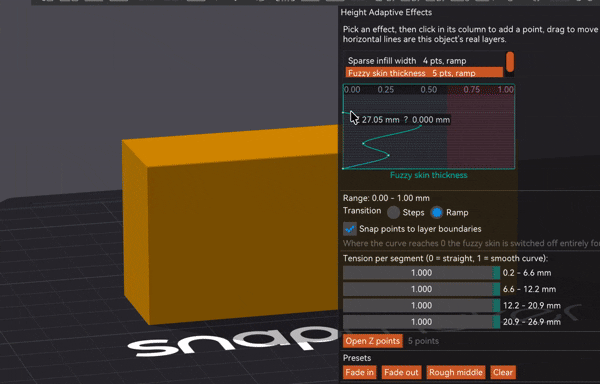The width and height of the screenshot is (600, 384).
Task: Click tension slider for 12.2 - 20.9 mm
Action: 421,306
